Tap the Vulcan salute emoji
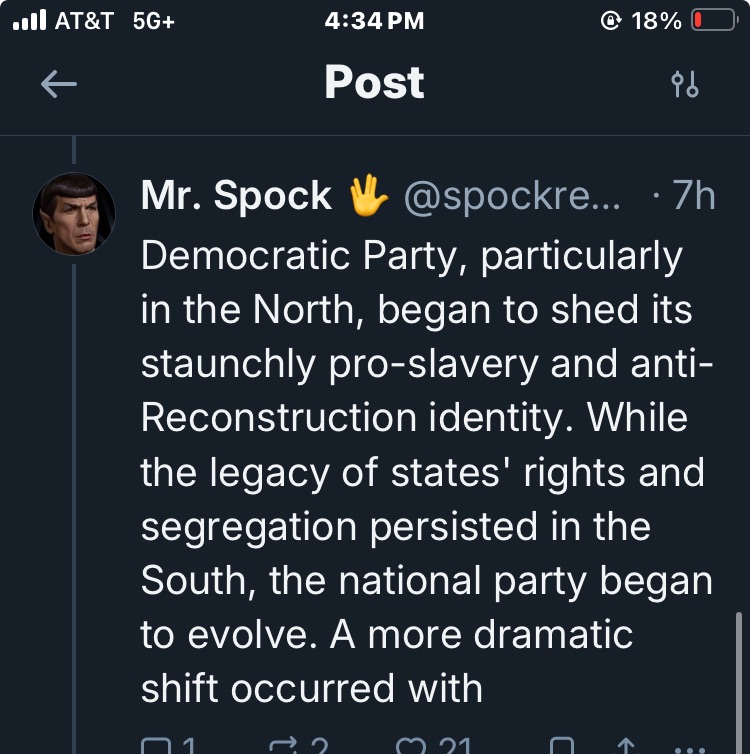 (x=368, y=196)
